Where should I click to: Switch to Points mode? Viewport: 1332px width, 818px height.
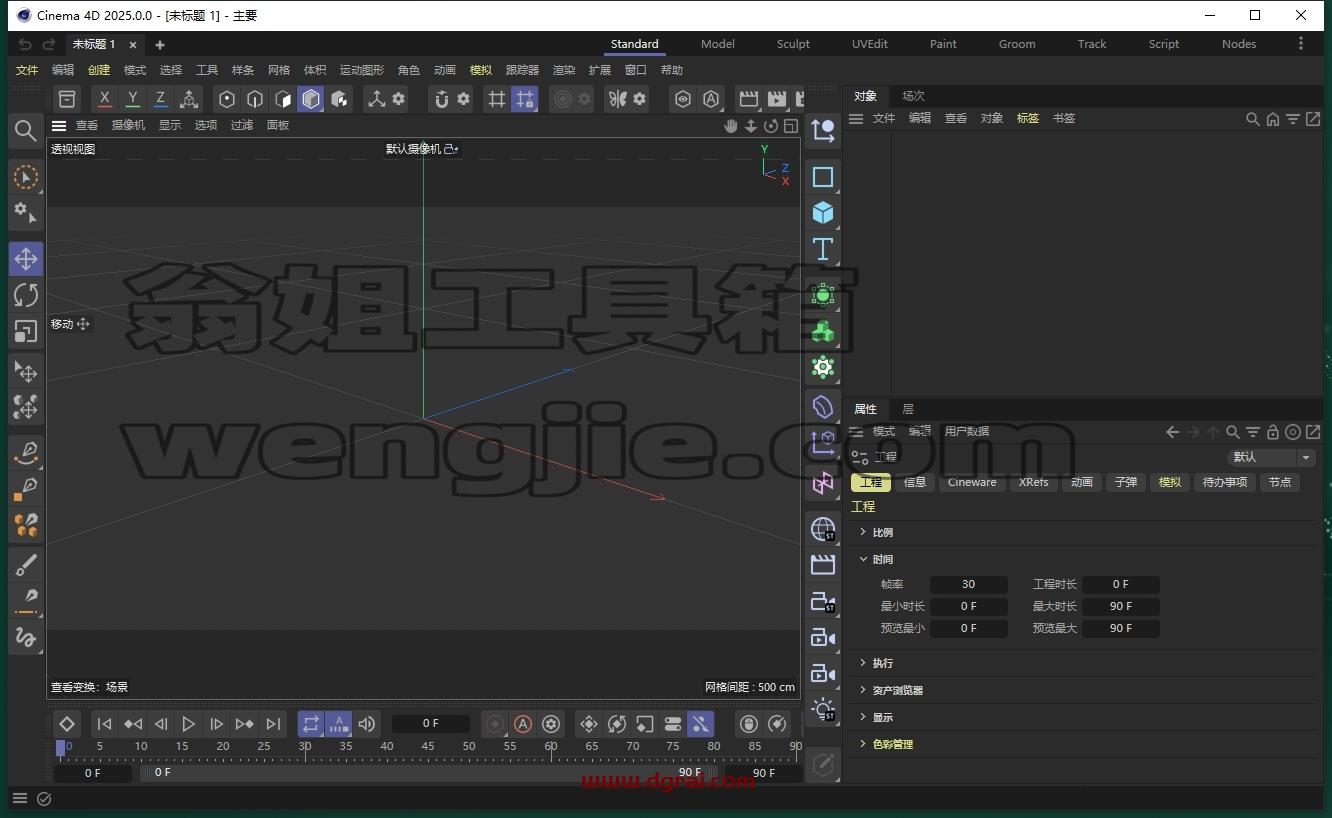click(x=227, y=99)
